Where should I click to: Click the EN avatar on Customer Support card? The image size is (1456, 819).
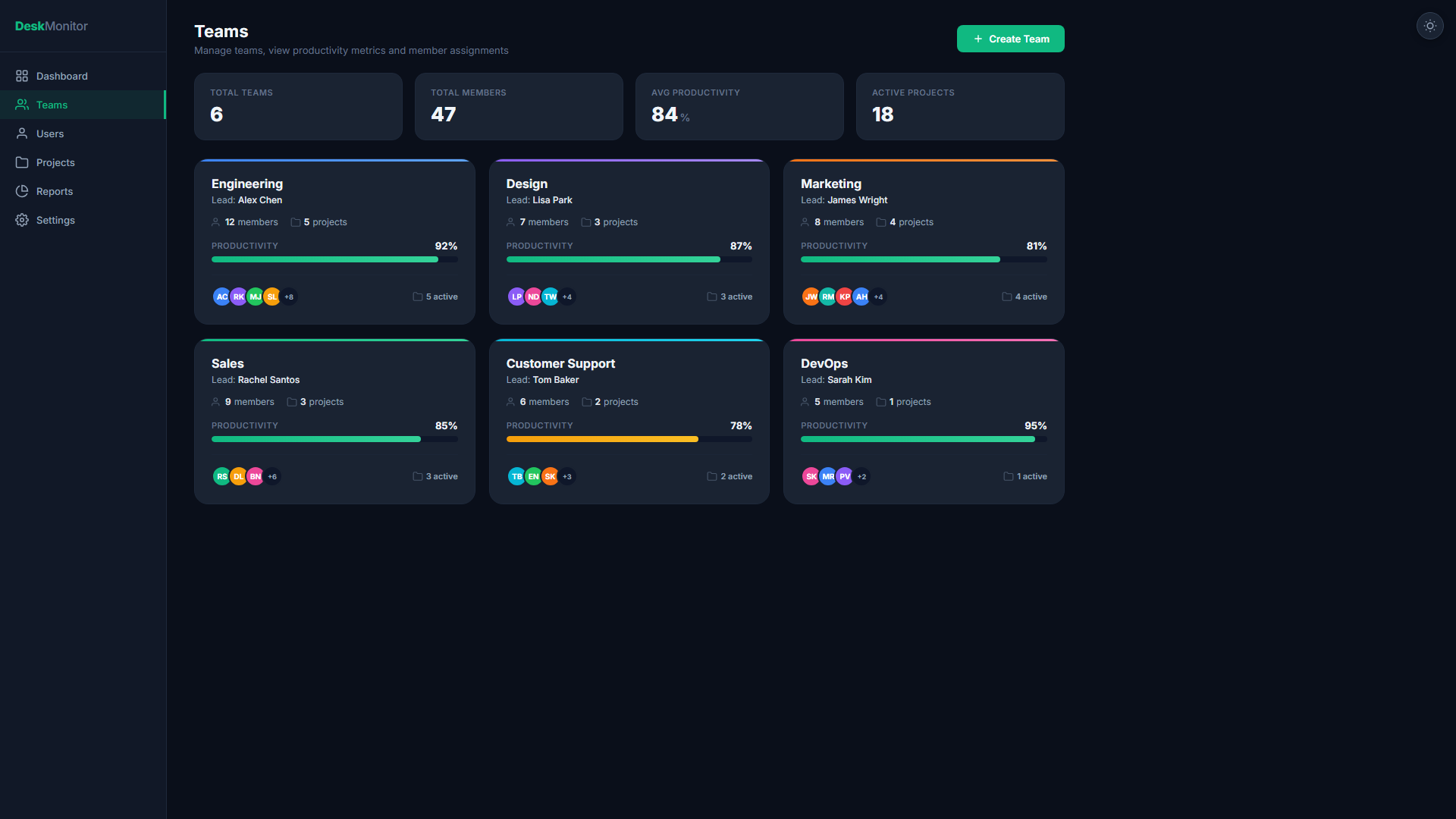533,476
